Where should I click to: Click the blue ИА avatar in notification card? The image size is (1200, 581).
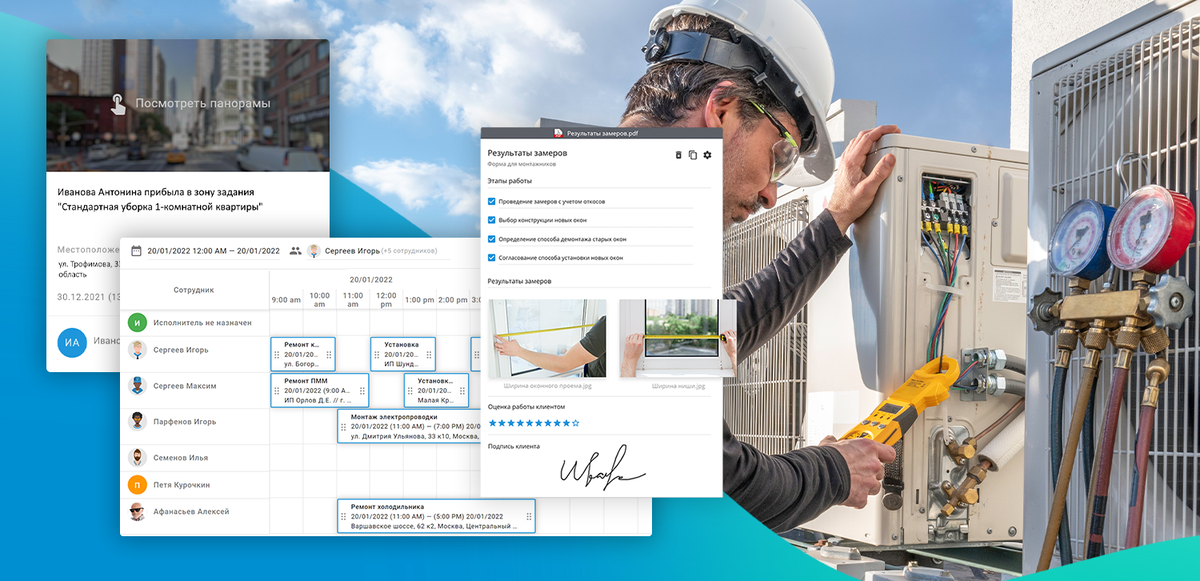pyautogui.click(x=72, y=343)
